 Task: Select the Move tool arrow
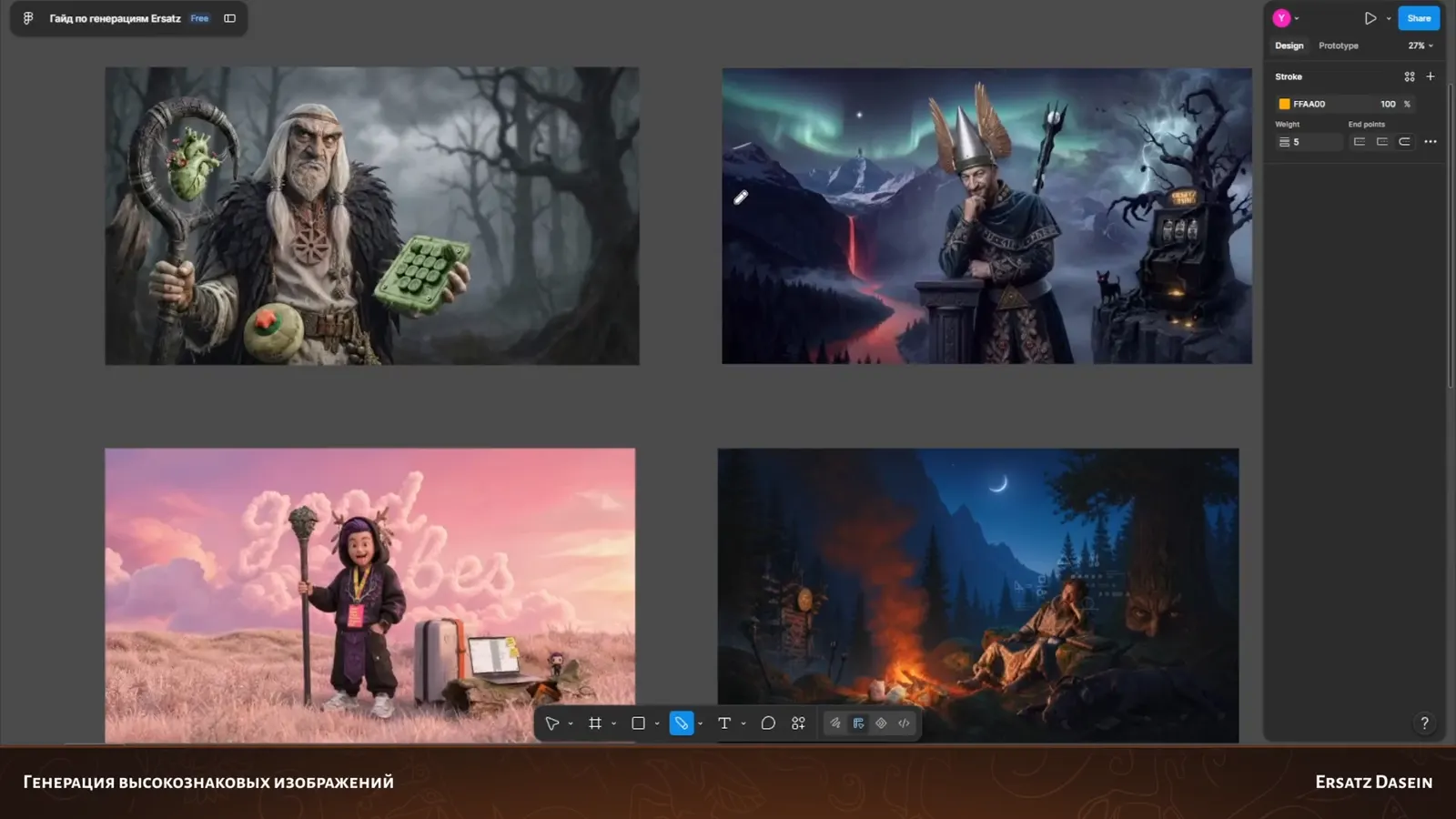click(x=551, y=723)
